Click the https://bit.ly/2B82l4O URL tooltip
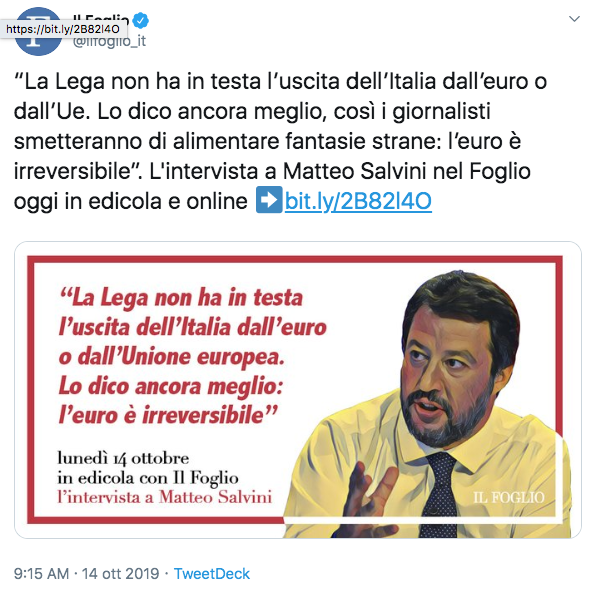 point(63,29)
